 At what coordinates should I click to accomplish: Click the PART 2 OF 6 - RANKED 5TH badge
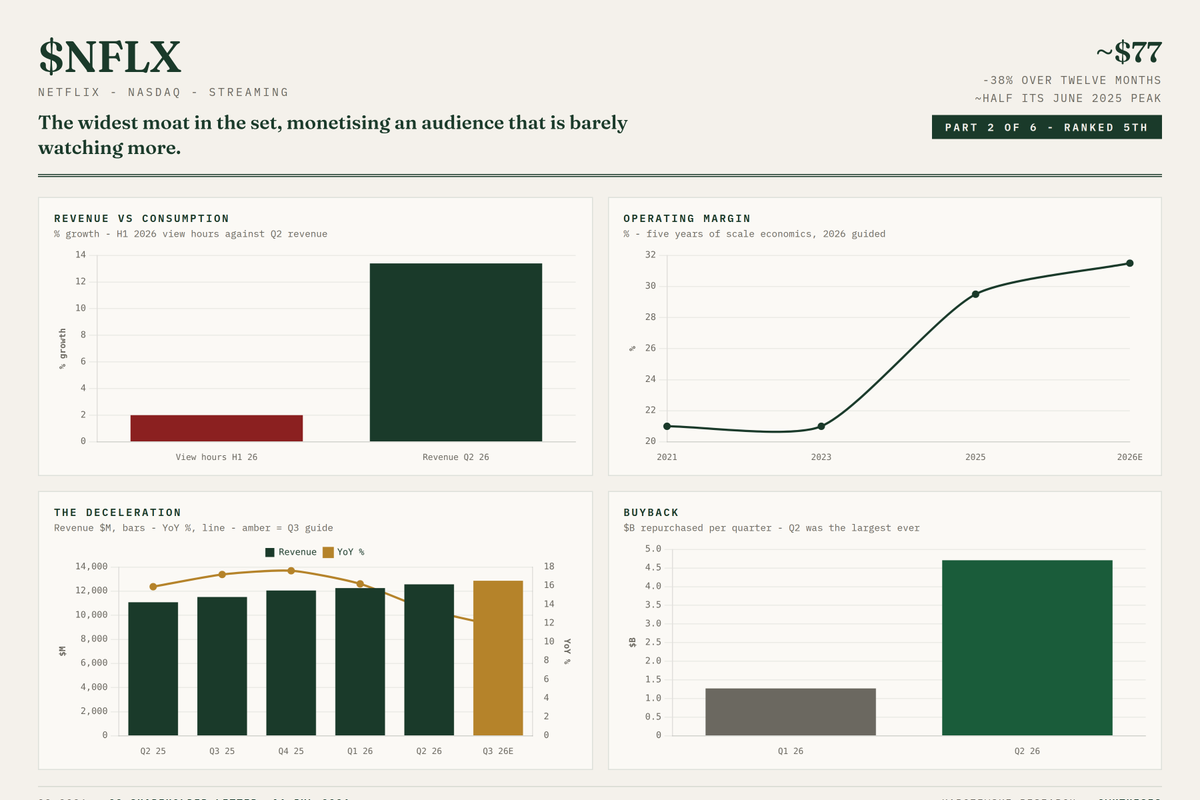click(x=1047, y=127)
